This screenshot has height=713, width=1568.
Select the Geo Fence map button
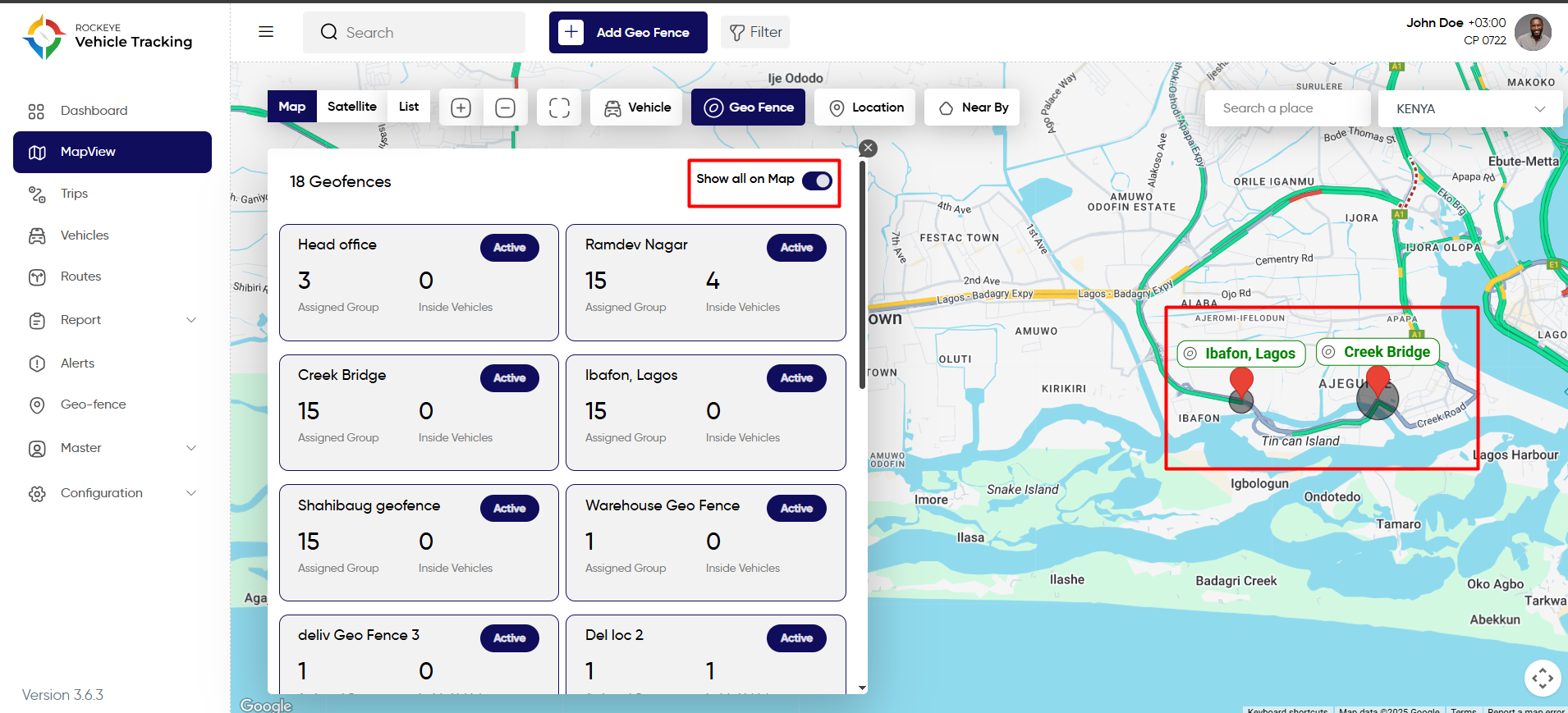tap(748, 107)
